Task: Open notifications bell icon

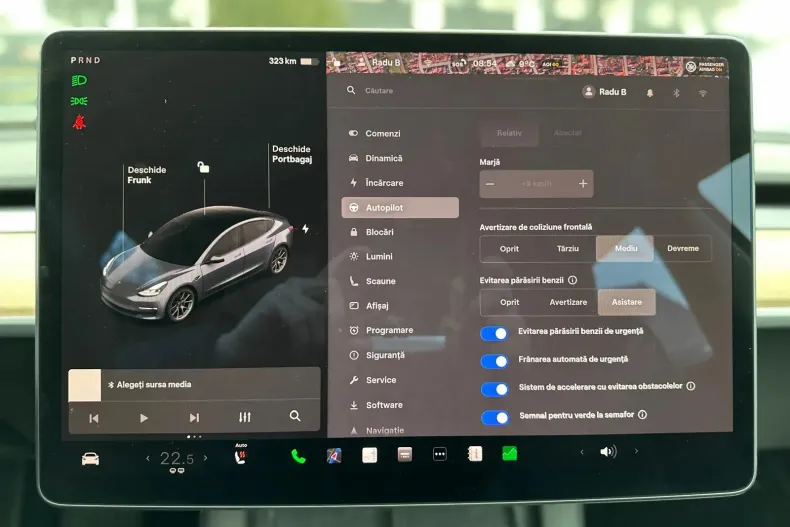Action: (650, 93)
